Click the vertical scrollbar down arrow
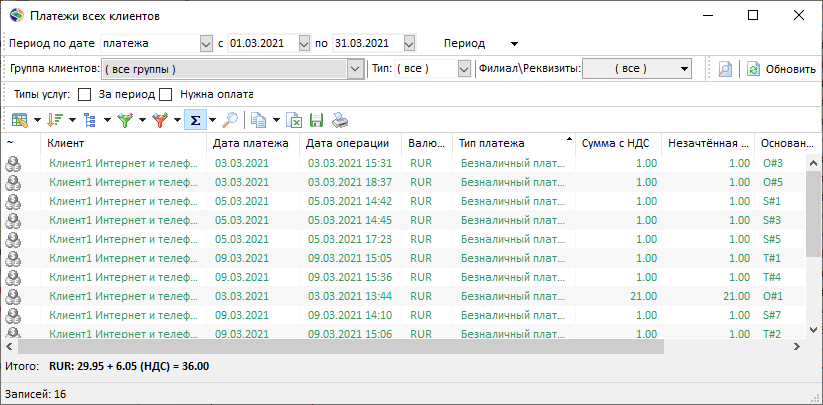 813,329
